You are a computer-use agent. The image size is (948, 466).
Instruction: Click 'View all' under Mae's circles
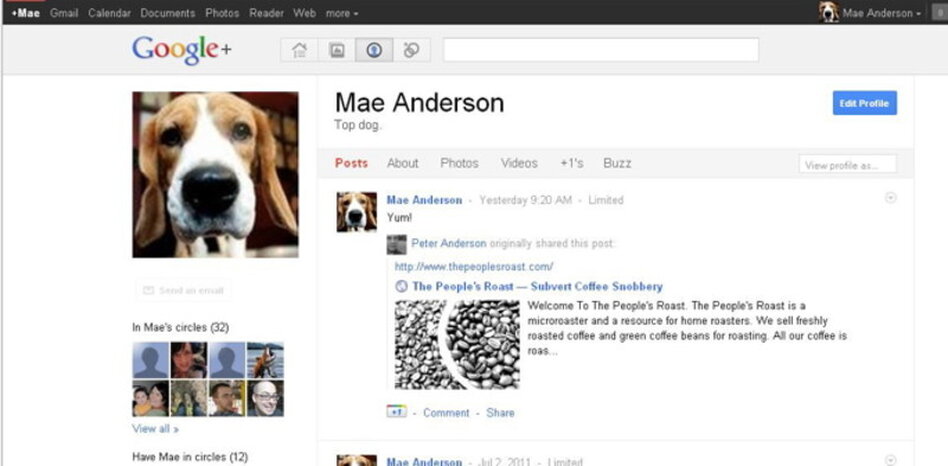[x=155, y=428]
